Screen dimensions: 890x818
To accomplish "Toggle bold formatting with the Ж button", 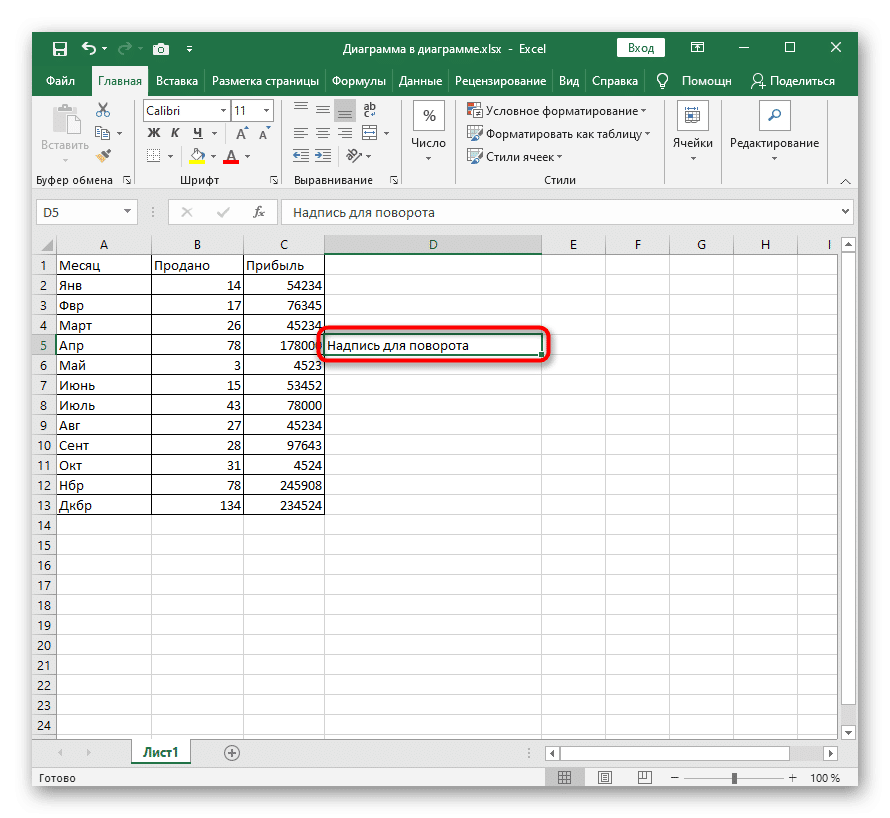I will click(154, 133).
